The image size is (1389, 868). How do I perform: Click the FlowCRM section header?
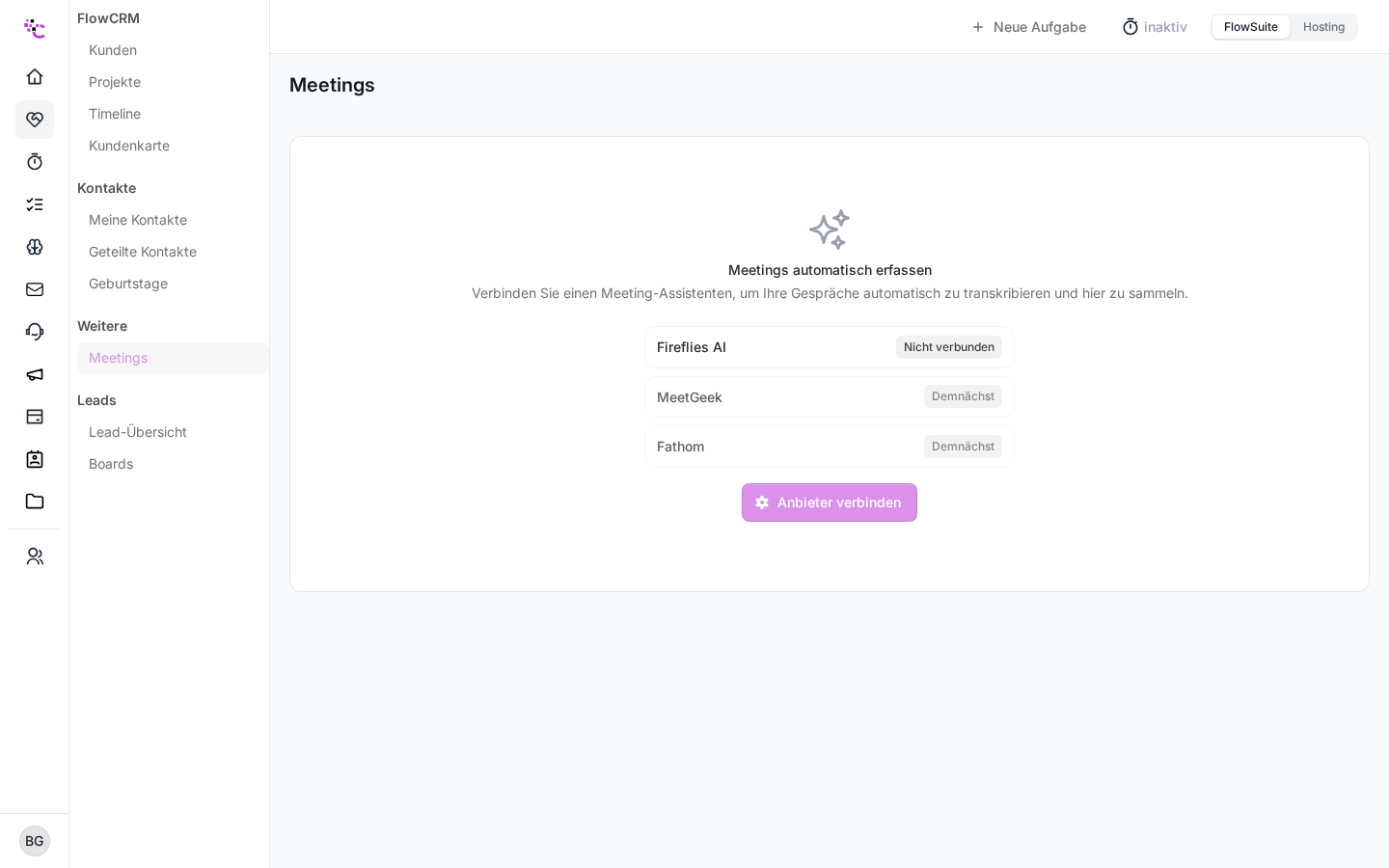pos(108,18)
